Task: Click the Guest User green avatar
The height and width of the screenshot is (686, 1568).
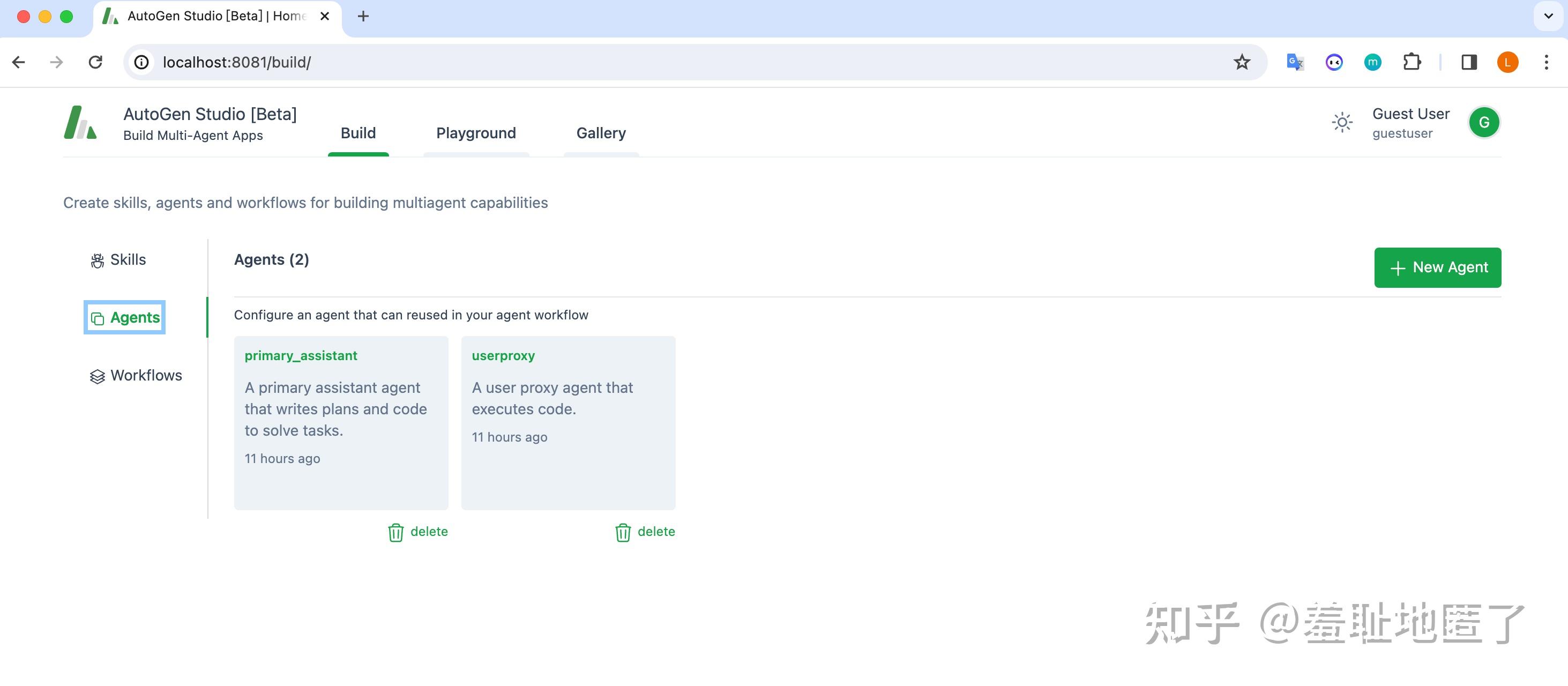Action: (x=1483, y=122)
